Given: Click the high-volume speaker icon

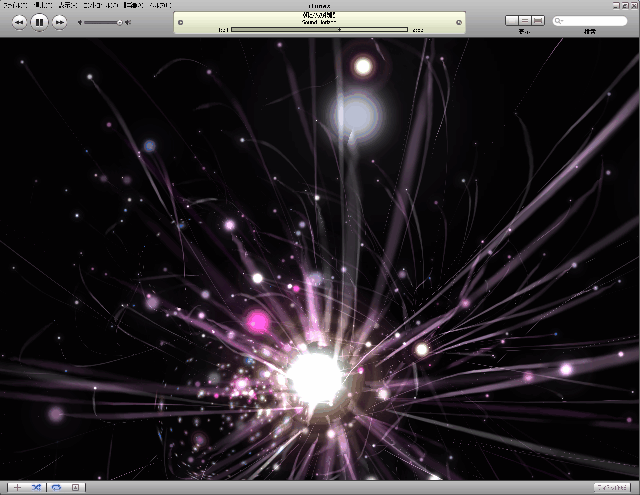Looking at the screenshot, I should click(x=128, y=22).
